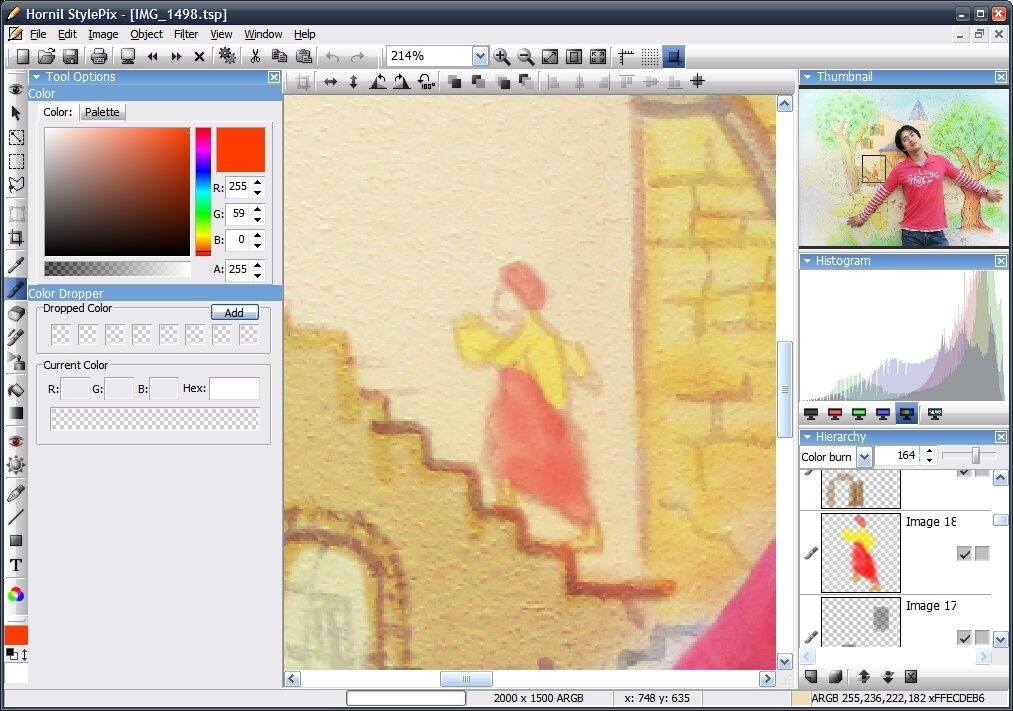The width and height of the screenshot is (1013, 711).
Task: Open a file with the folder icon
Action: [x=47, y=57]
